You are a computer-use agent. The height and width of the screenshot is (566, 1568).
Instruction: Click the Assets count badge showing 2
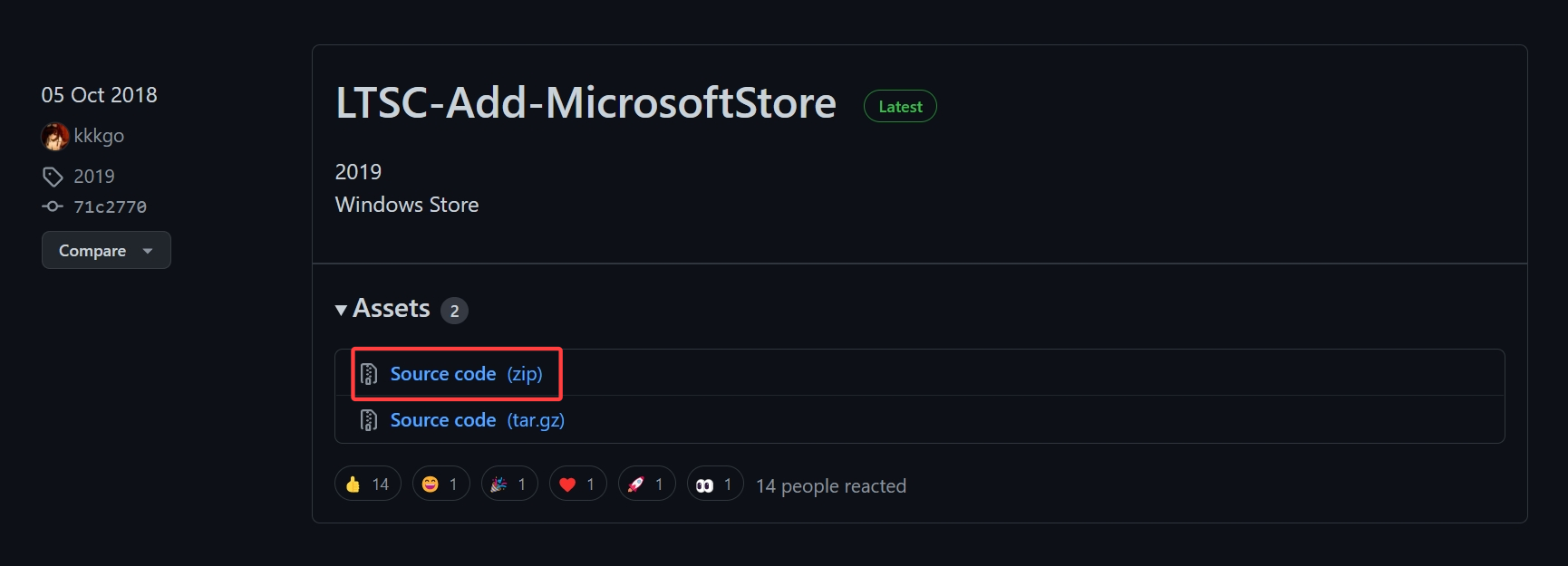456,310
